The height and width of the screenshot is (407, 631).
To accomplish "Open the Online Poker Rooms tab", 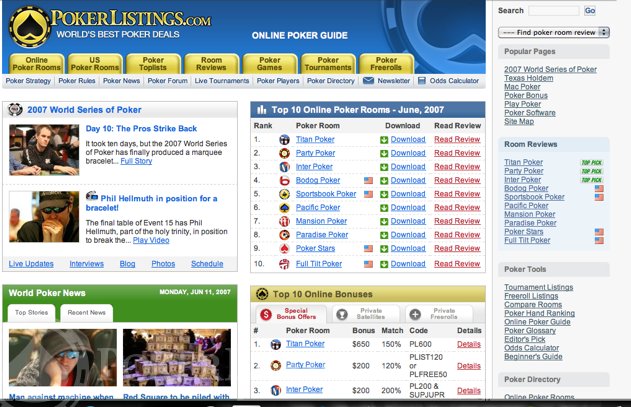I will (37, 64).
